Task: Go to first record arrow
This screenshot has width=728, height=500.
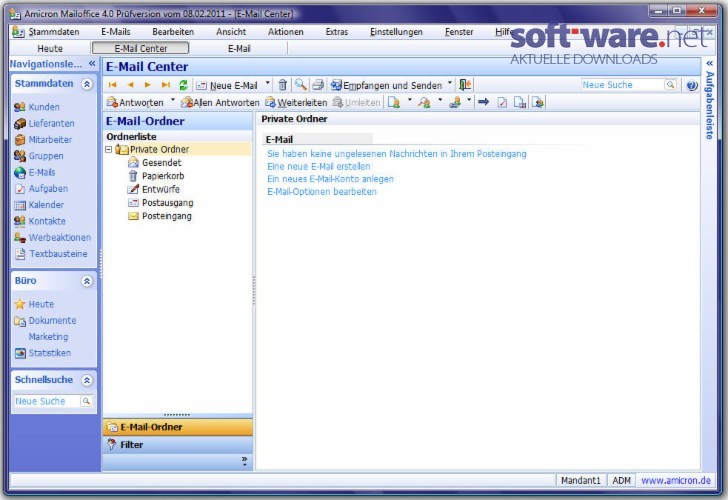Action: click(x=112, y=85)
